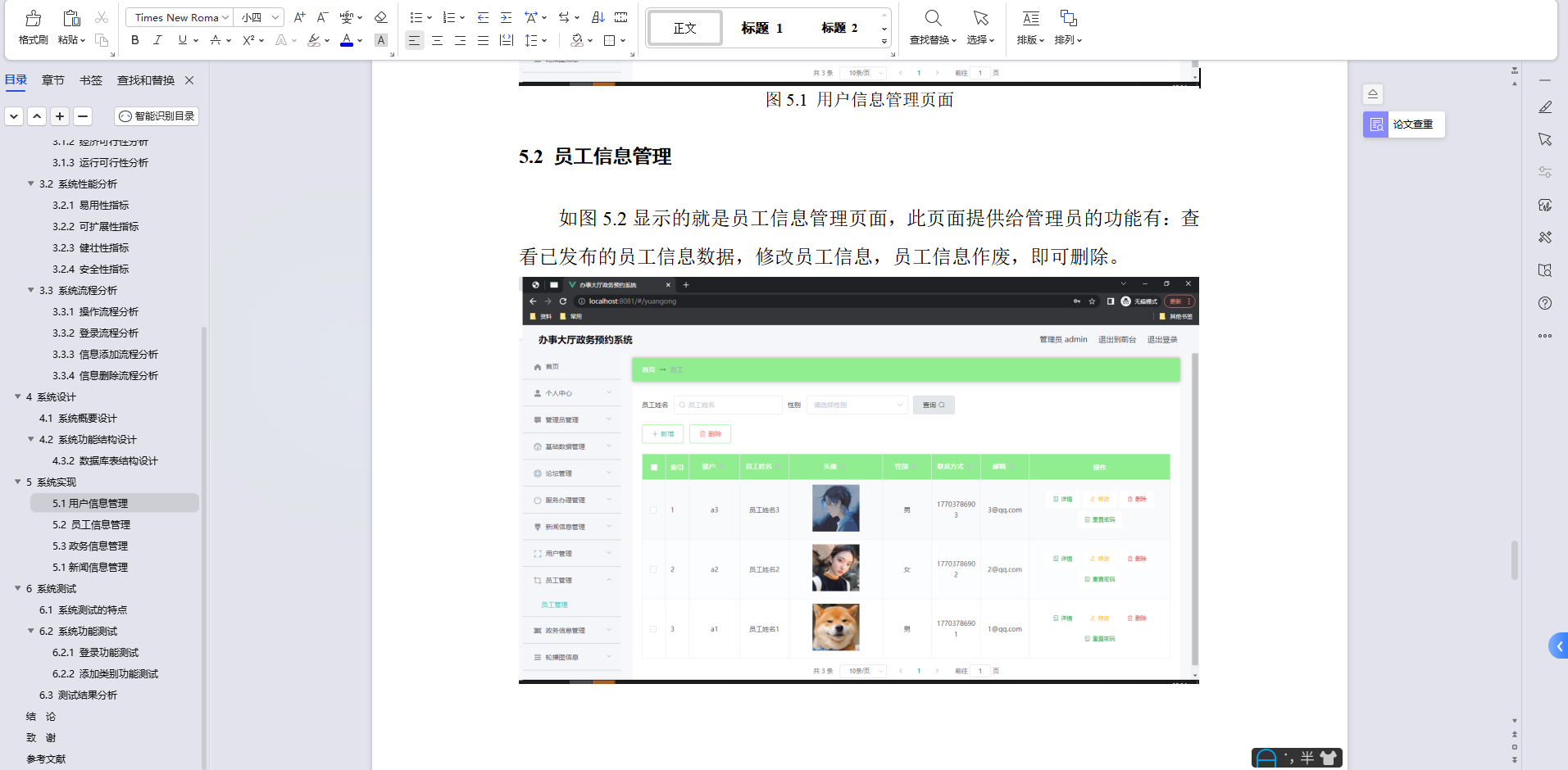This screenshot has height=770, width=1568.
Task: Switch to the 章节 tab
Action: [x=52, y=80]
